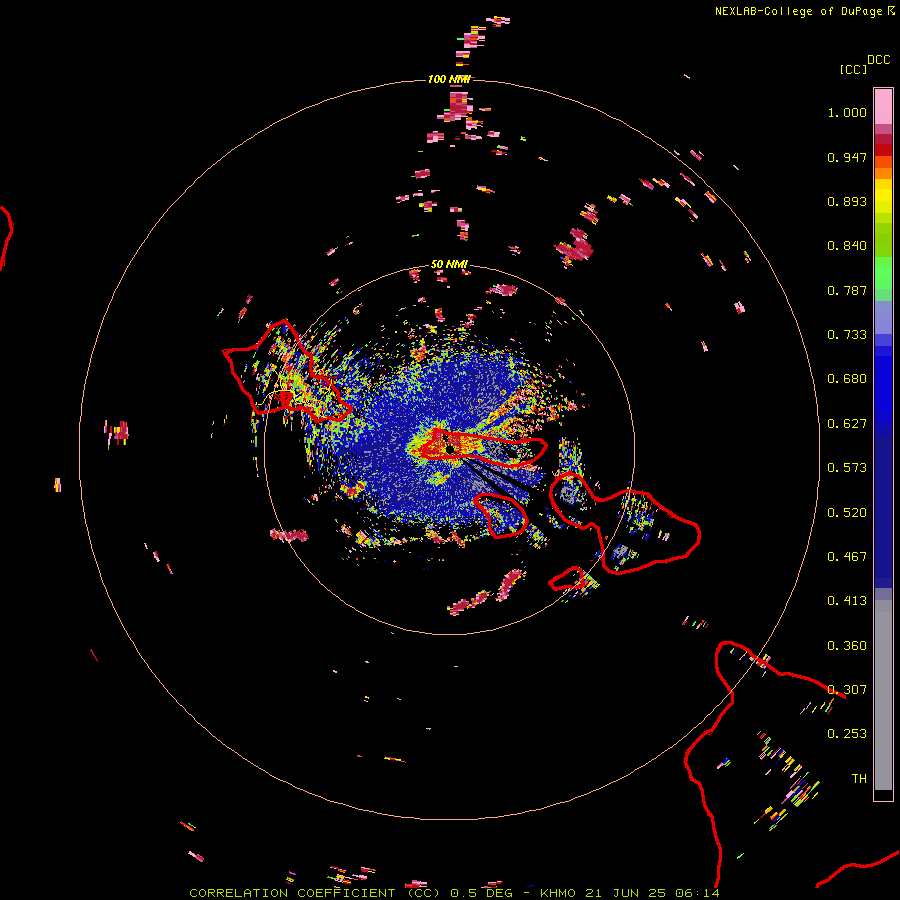Click the 100 NMI range ring label

[449, 79]
